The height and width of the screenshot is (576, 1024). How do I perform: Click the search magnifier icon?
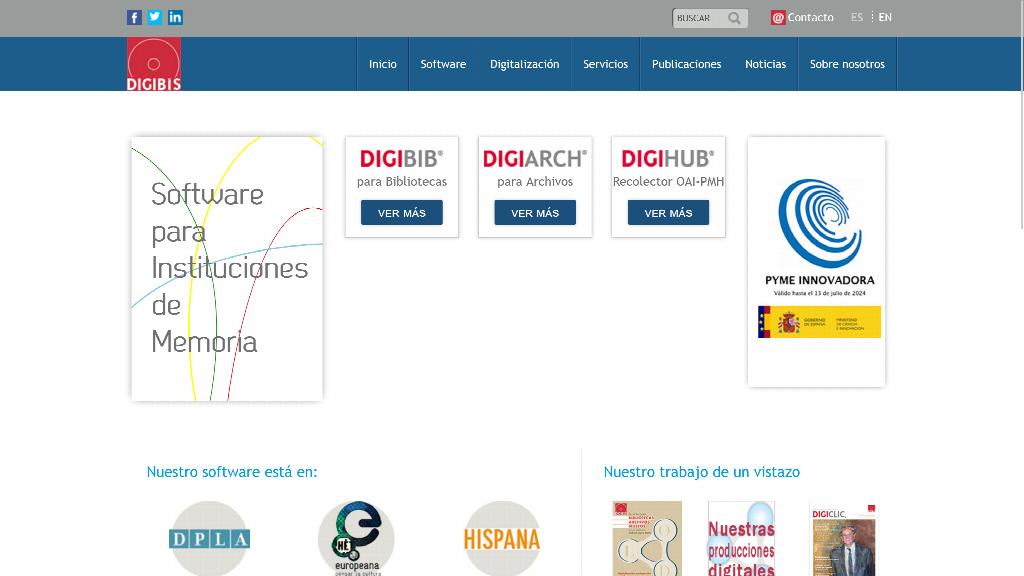(735, 18)
